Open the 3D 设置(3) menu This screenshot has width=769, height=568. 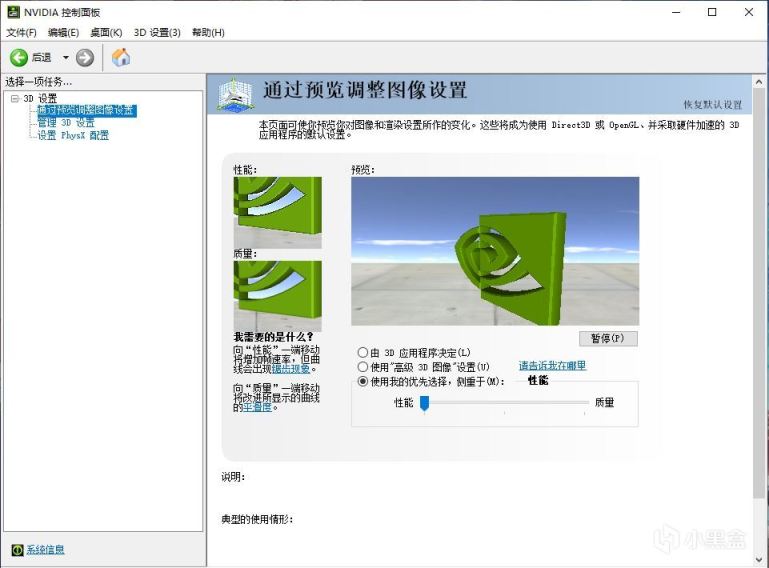[157, 33]
